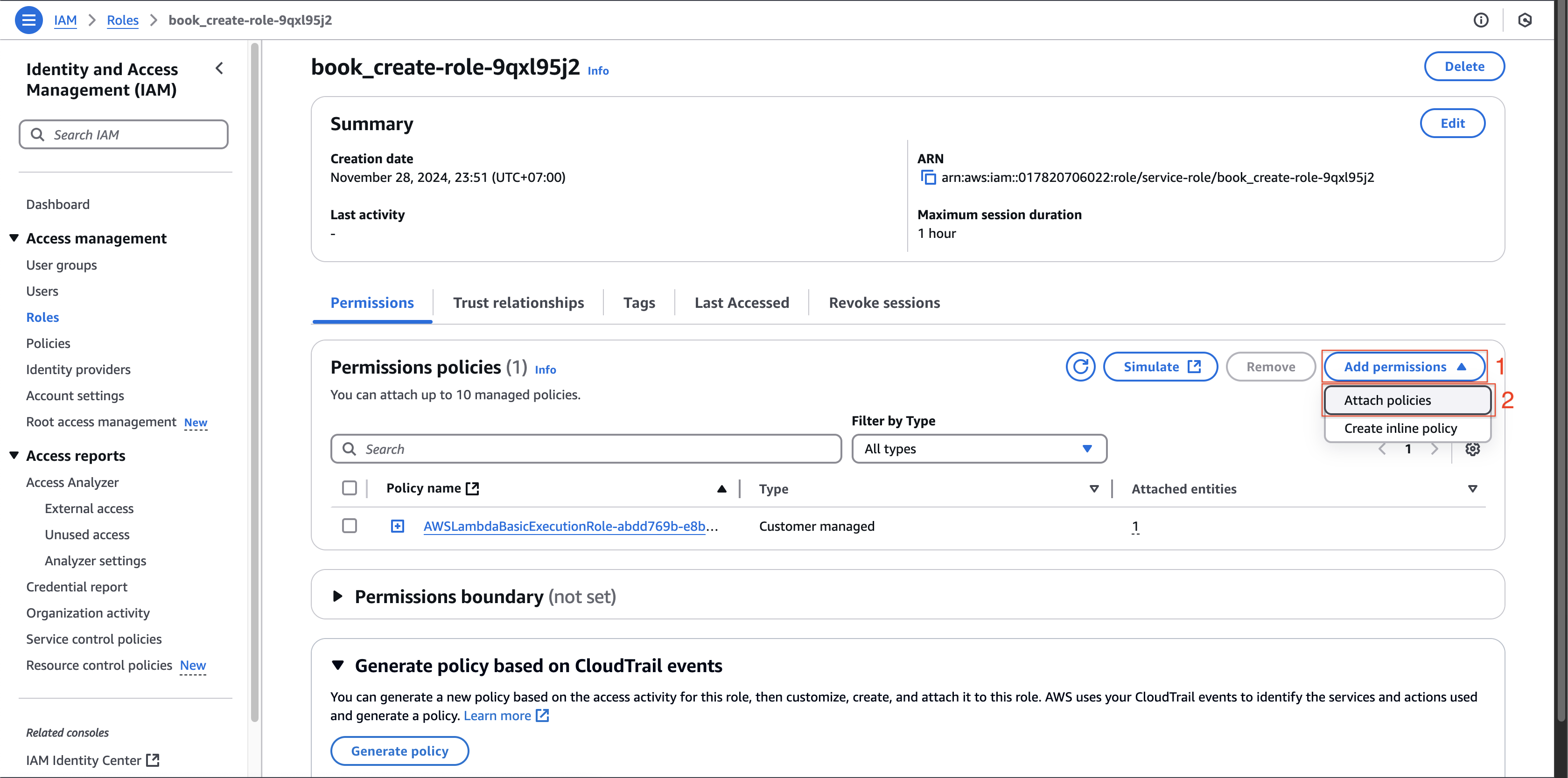The width and height of the screenshot is (1568, 778).
Task: Open Identity providers in the sidebar
Action: pyautogui.click(x=78, y=370)
